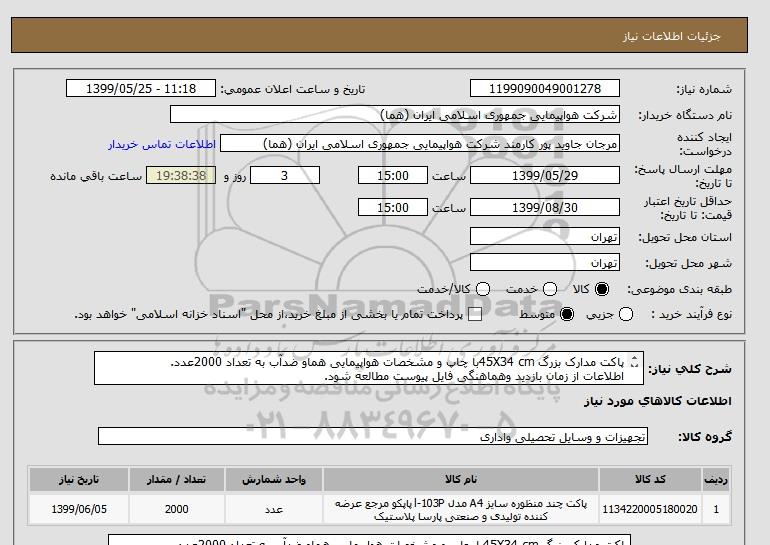Click the buyer organization name field

395,114
